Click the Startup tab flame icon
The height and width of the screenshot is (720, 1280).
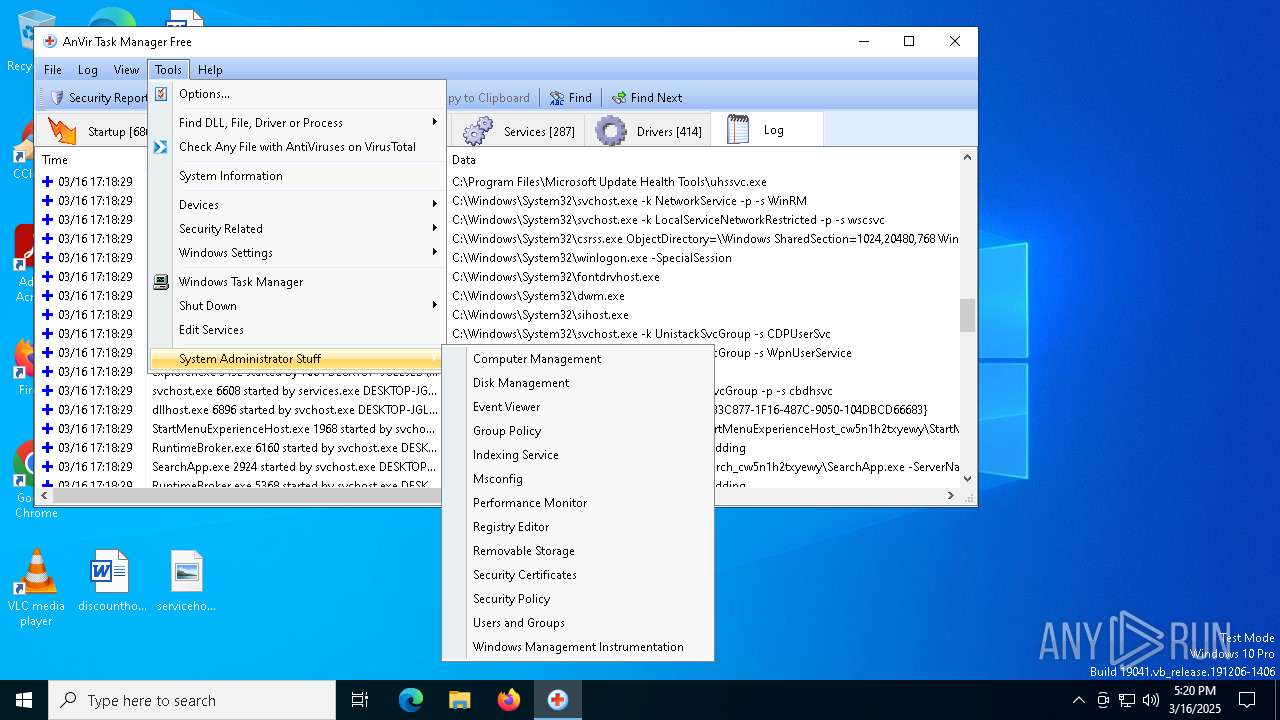click(x=62, y=131)
